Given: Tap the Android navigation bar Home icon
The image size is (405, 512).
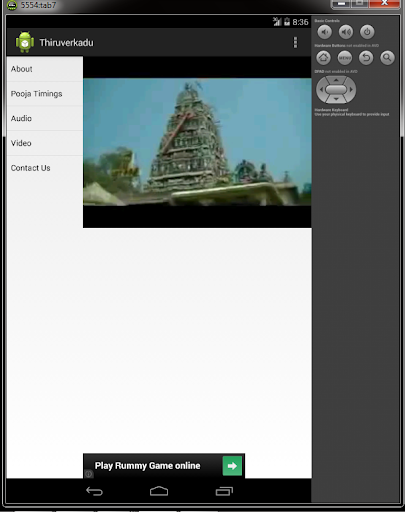Looking at the screenshot, I should point(159,491).
